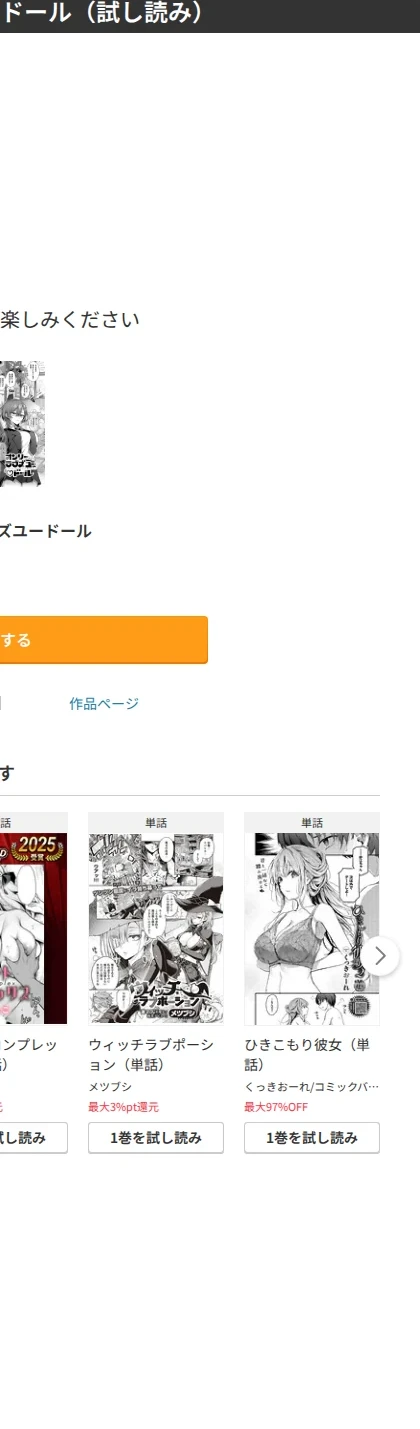Screen dimensions: 420x1429
Task: Click the ドール（試し読み） header title
Action: [103, 13]
